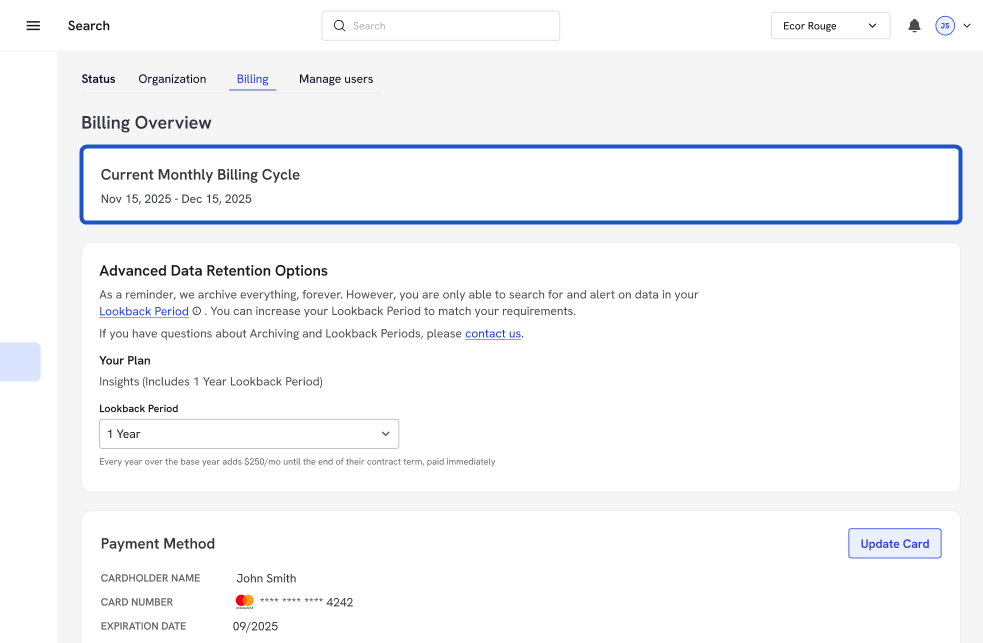The width and height of the screenshot is (983, 643).
Task: Select the Billing tab
Action: point(252,79)
